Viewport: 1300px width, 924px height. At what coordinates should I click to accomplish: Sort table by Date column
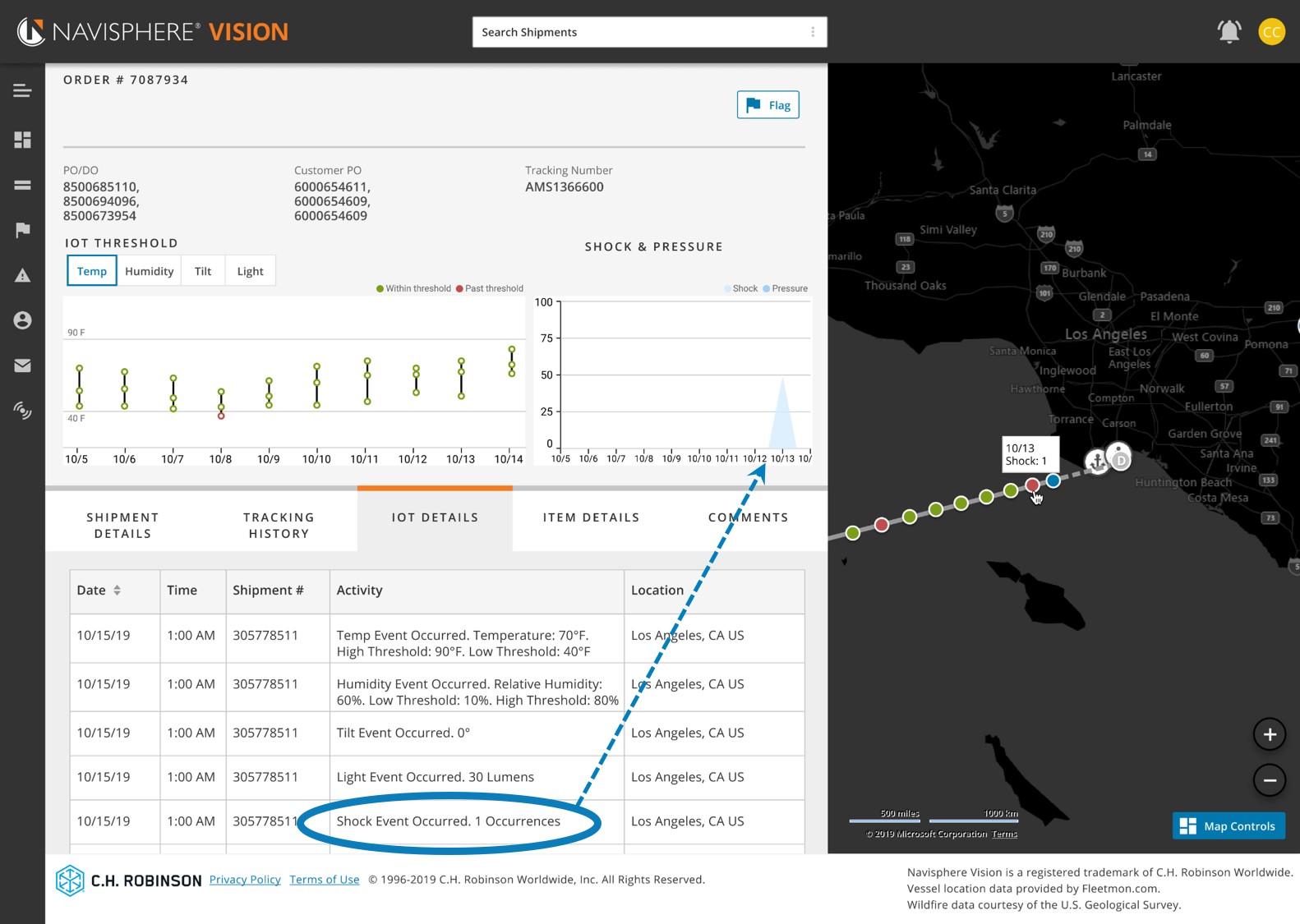(x=117, y=591)
